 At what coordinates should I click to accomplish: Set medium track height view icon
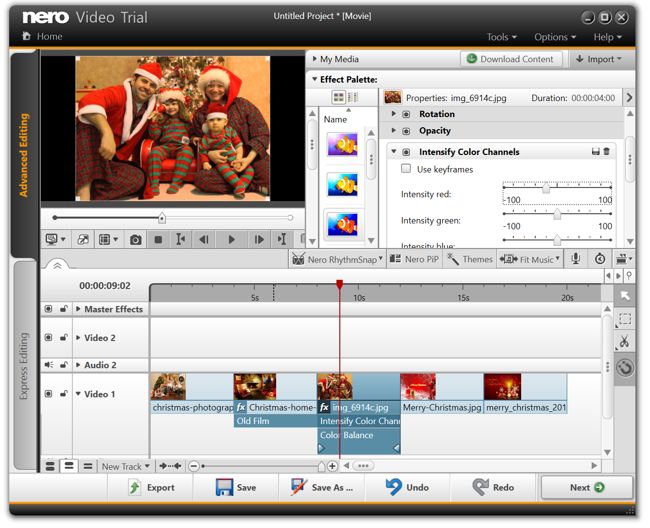pos(69,466)
